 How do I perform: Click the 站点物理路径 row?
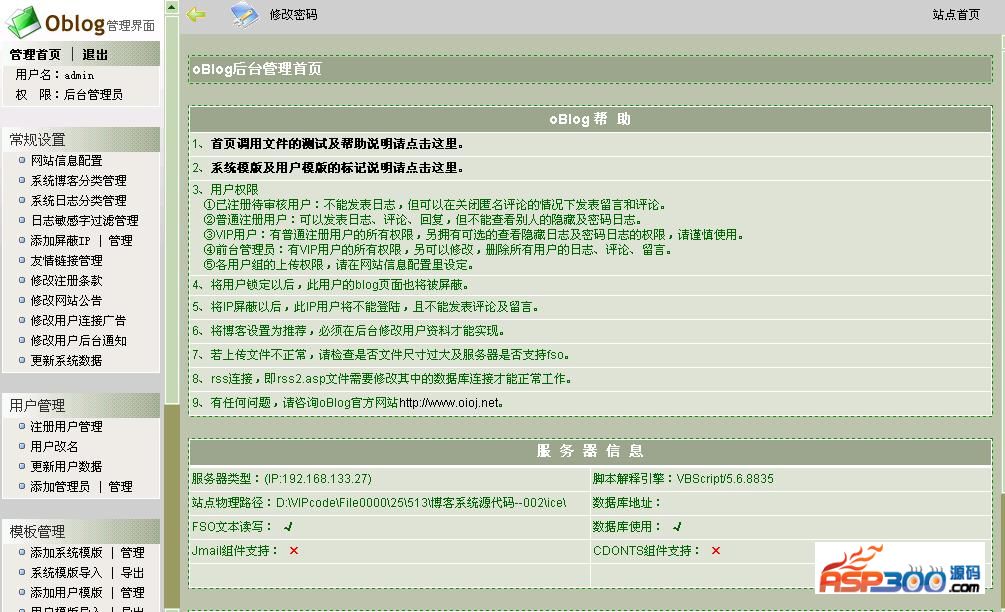coord(389,503)
